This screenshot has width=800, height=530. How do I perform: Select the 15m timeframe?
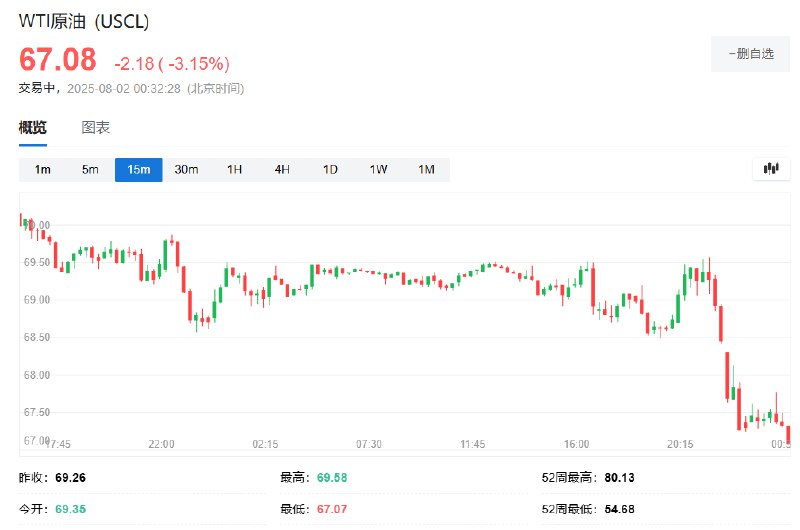point(139,169)
